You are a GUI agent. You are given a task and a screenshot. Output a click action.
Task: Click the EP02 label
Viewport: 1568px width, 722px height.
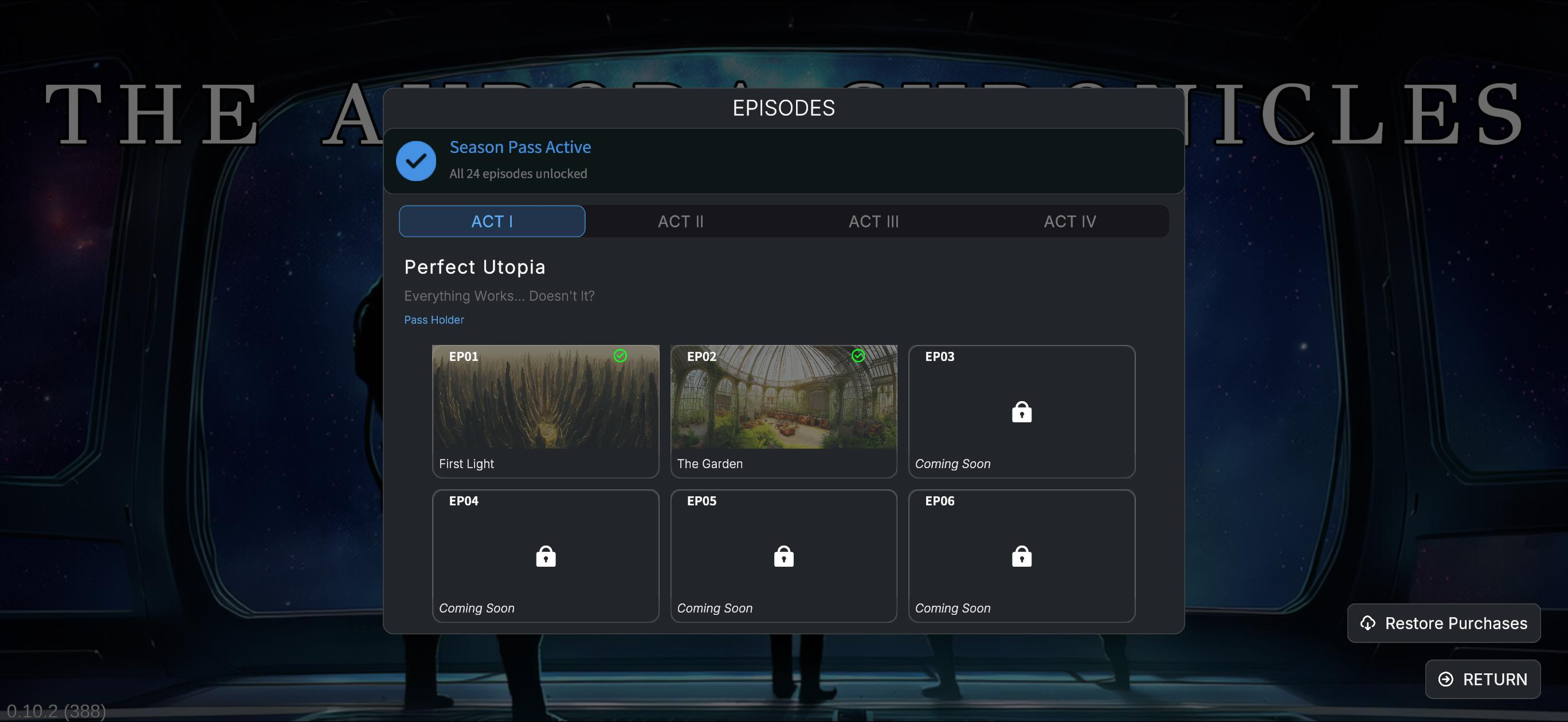(x=701, y=357)
